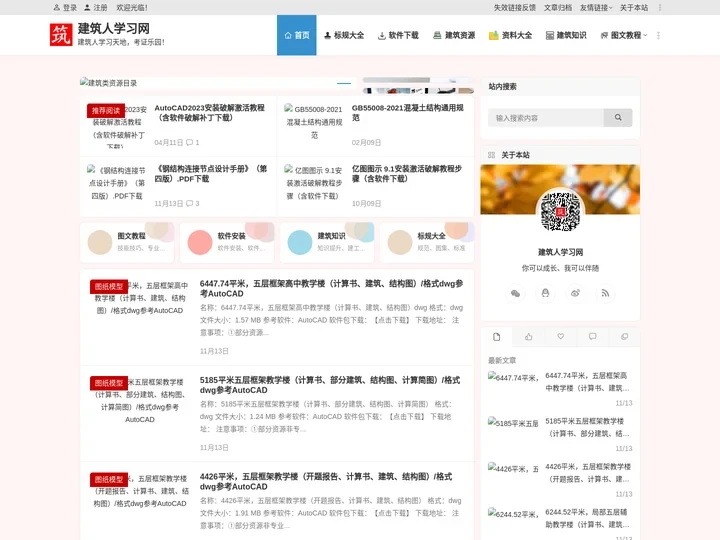Open the 关于本站 top link
The image size is (720, 540).
634,7
